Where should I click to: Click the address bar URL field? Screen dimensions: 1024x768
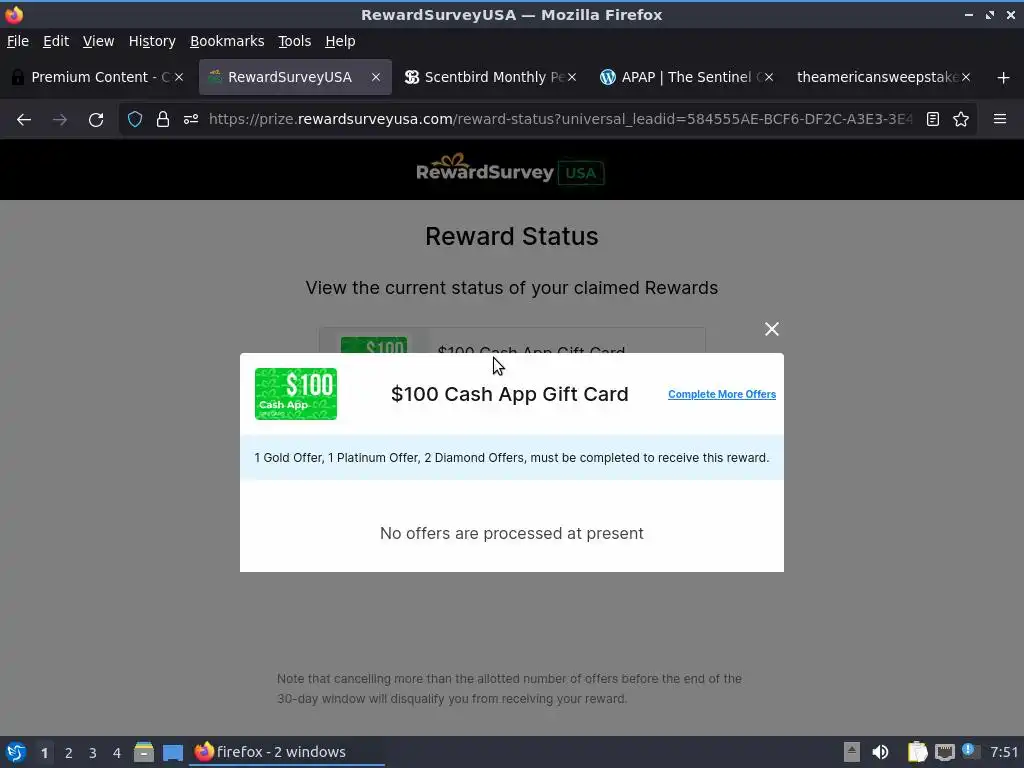point(560,120)
